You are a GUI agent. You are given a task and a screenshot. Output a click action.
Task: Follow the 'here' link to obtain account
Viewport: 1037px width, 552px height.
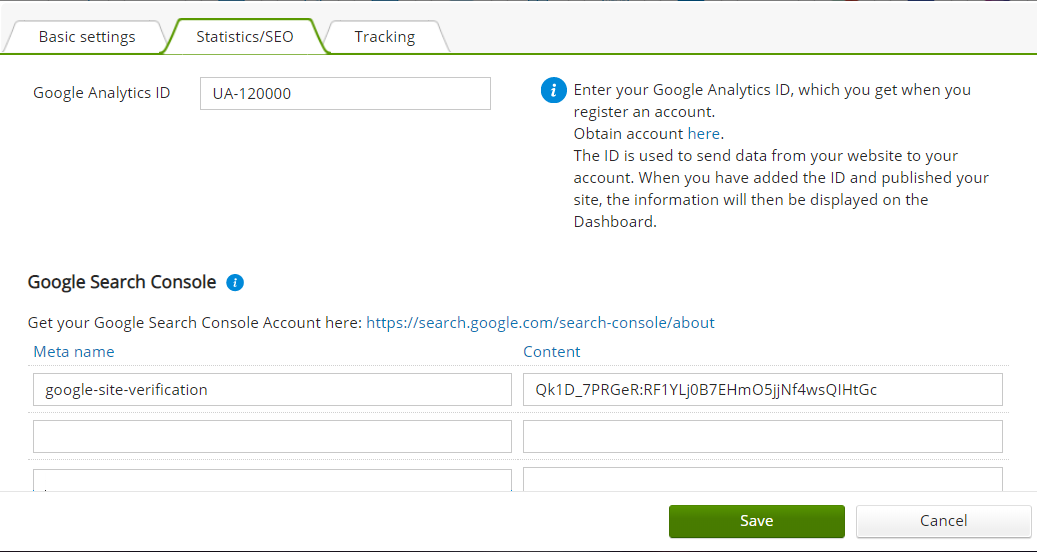(703, 134)
